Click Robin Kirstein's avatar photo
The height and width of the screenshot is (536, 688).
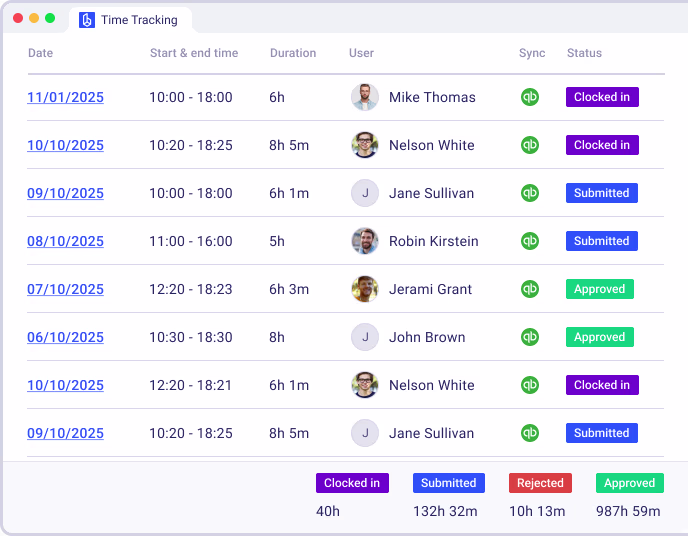365,241
